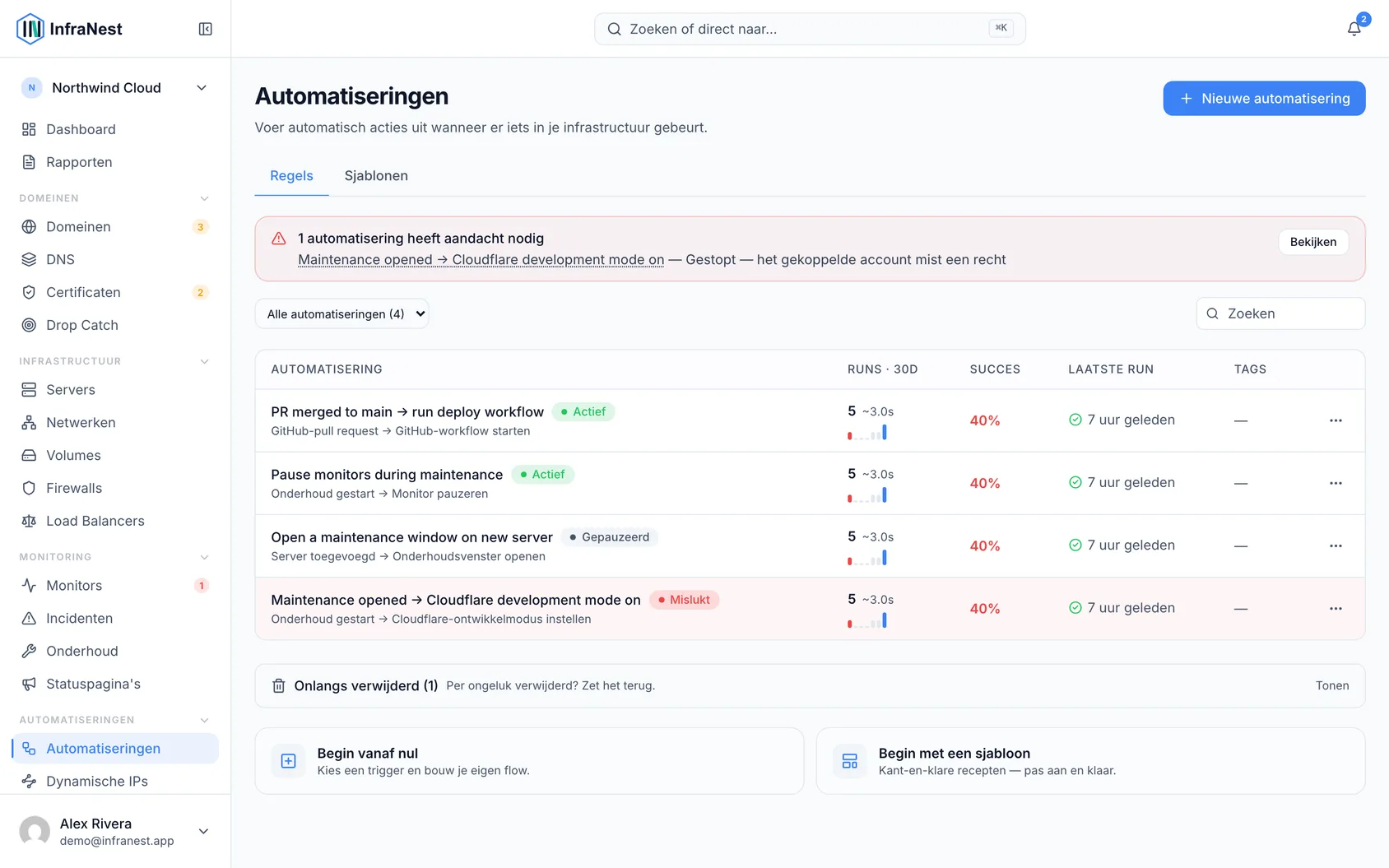
Task: Open Monitors in the sidebar
Action: point(115,585)
